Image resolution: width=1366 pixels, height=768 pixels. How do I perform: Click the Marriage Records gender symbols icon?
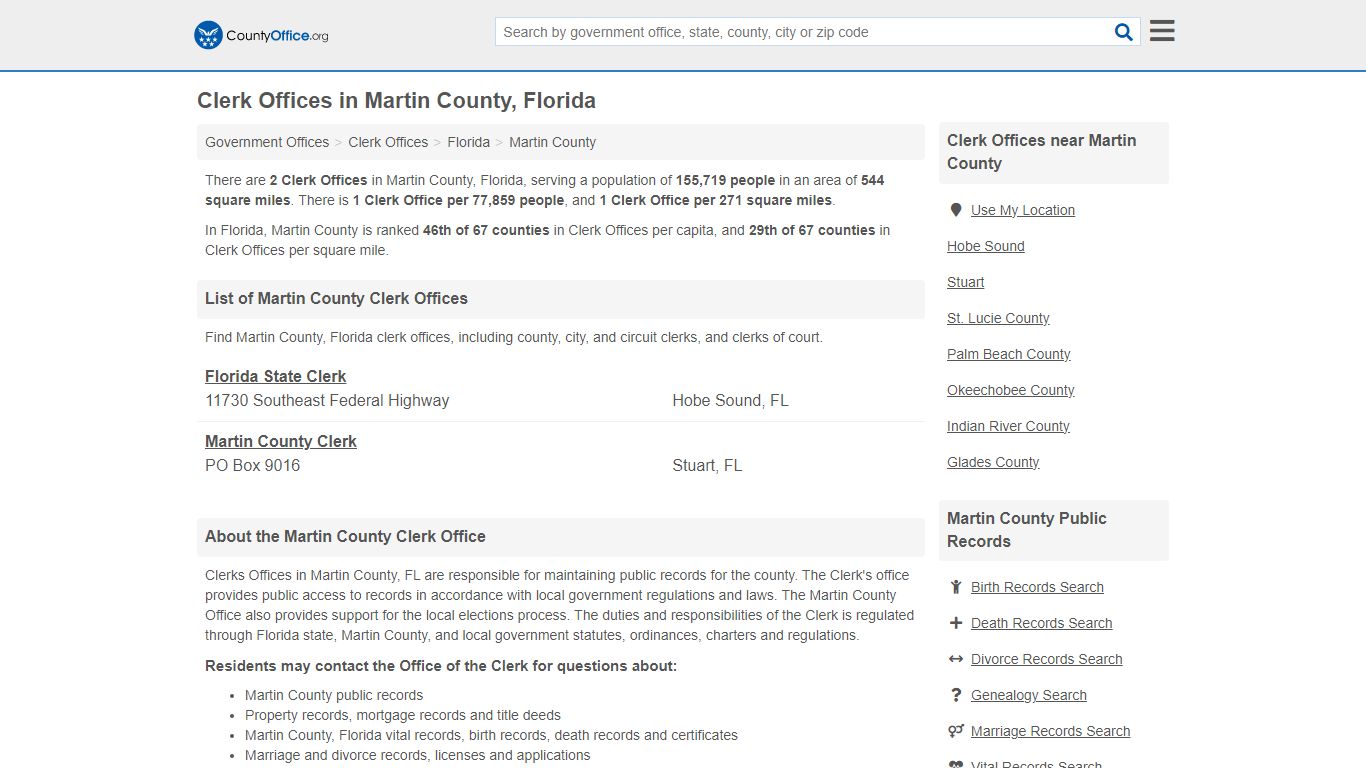click(956, 731)
